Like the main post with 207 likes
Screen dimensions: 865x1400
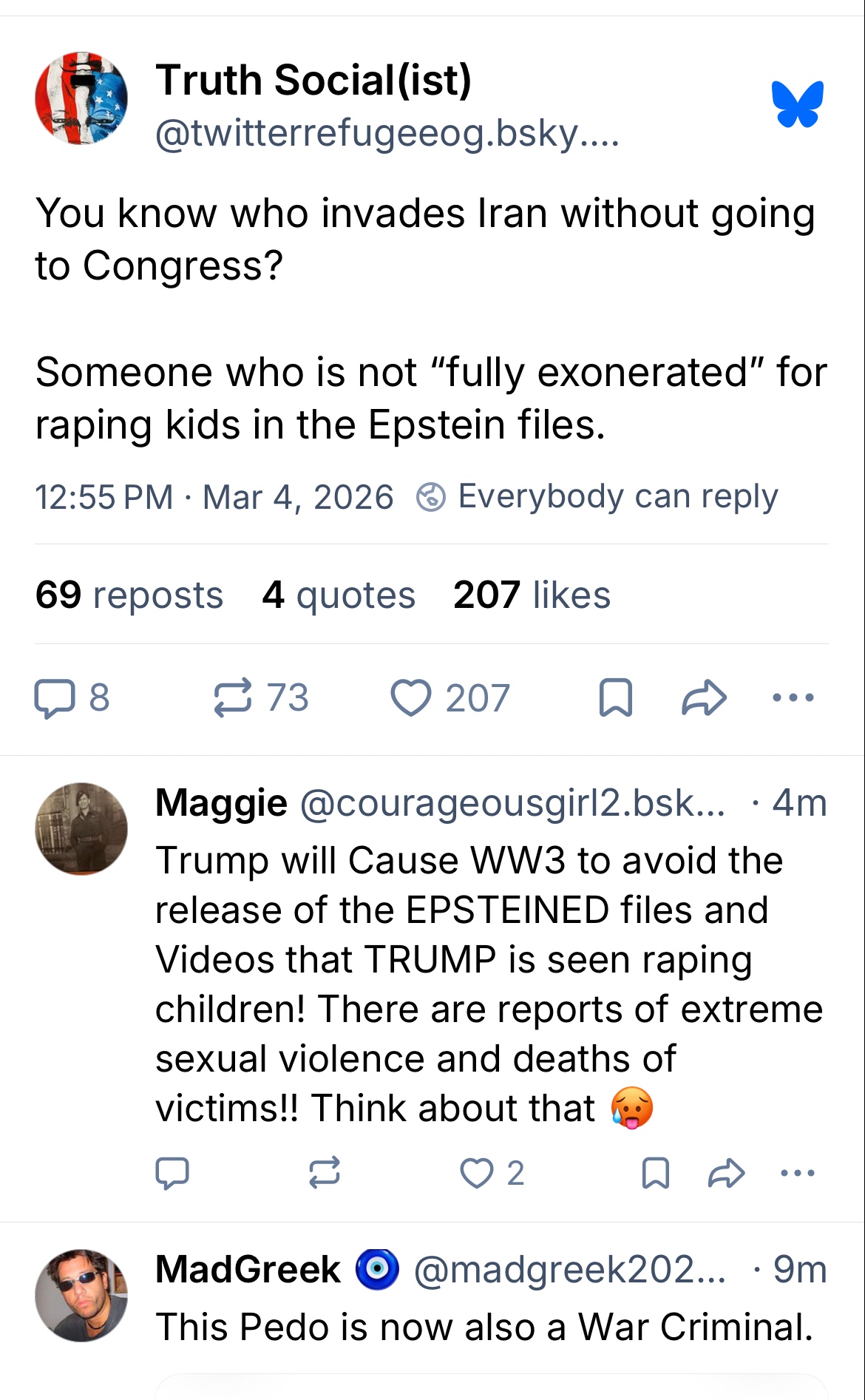click(x=411, y=698)
